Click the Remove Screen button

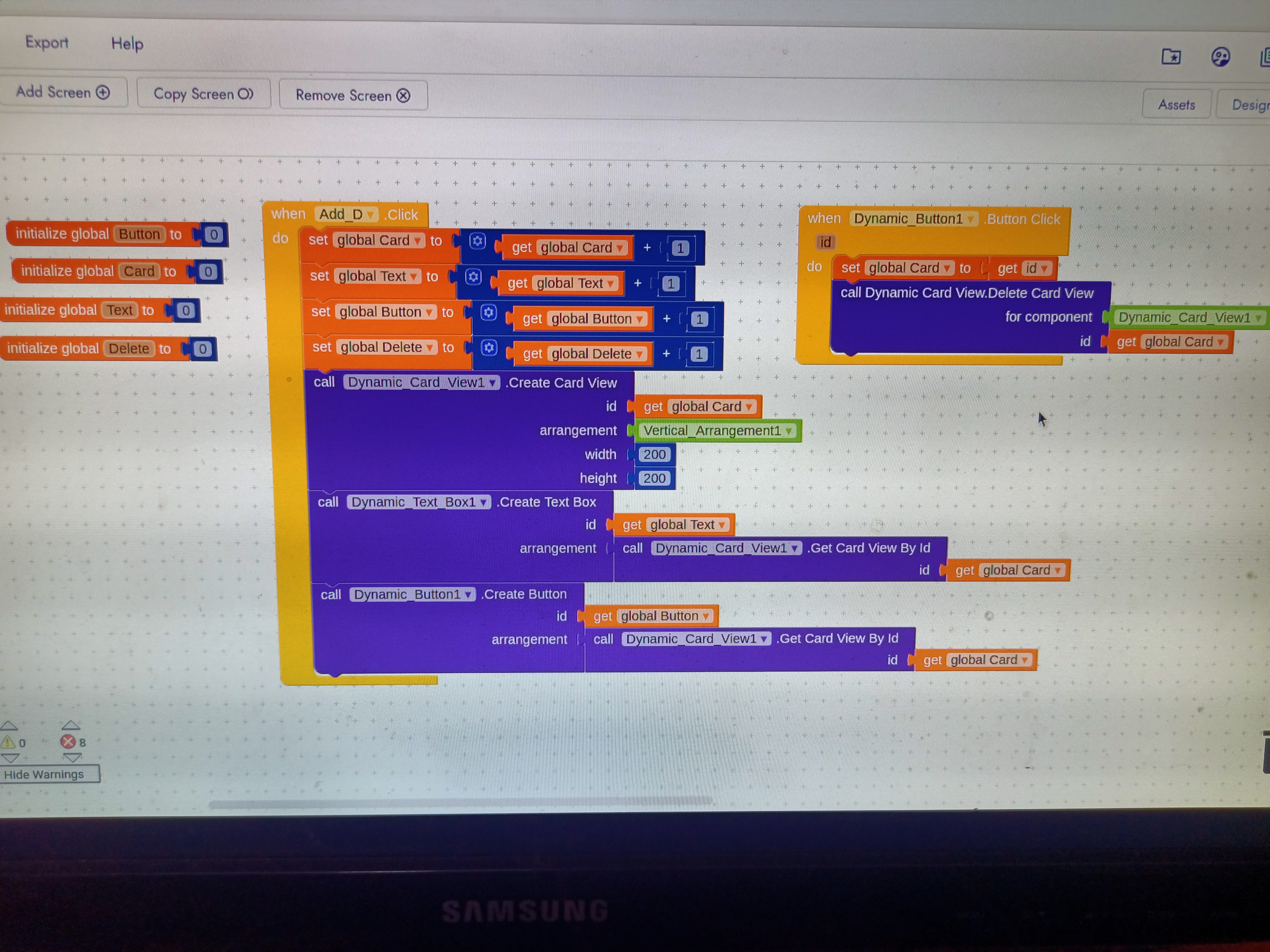353,95
